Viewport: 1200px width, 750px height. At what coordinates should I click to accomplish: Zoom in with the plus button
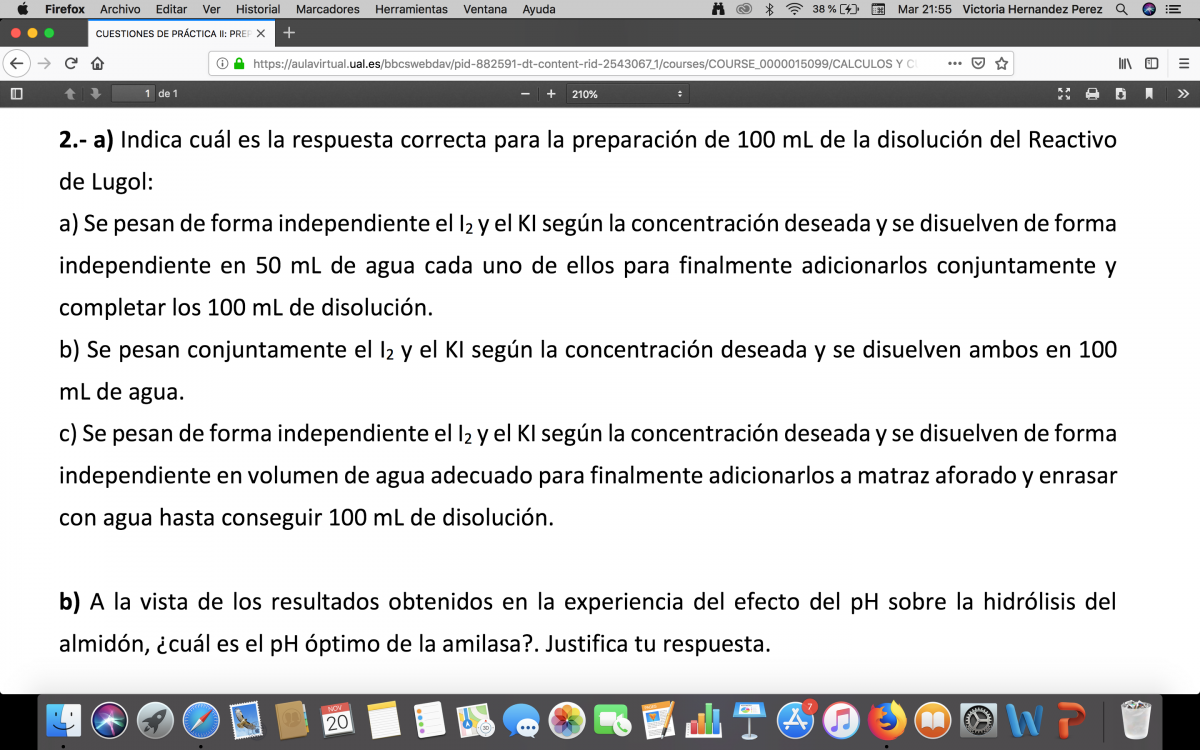551,94
